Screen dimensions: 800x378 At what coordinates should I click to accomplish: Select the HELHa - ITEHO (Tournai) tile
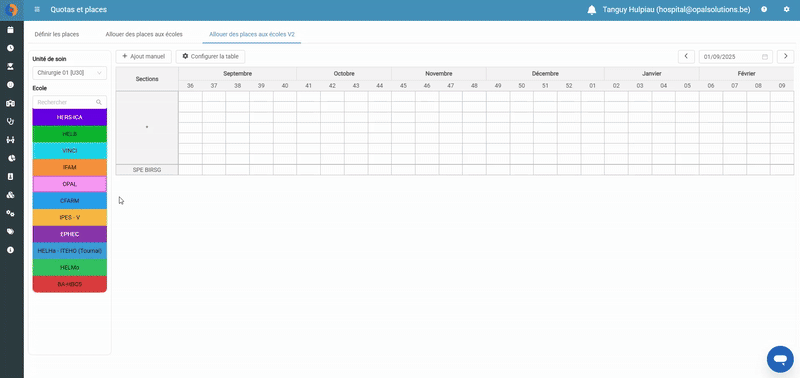pos(69,251)
